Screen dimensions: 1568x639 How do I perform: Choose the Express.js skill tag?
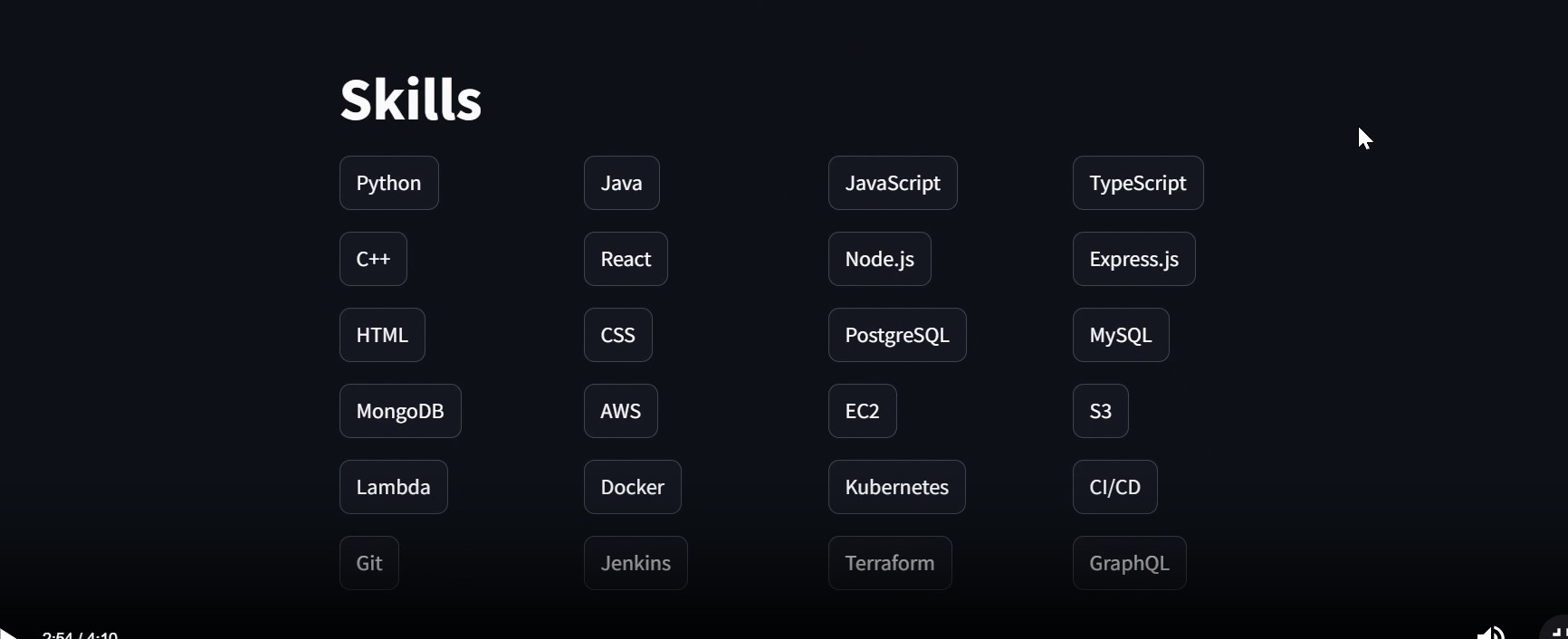point(1133,259)
